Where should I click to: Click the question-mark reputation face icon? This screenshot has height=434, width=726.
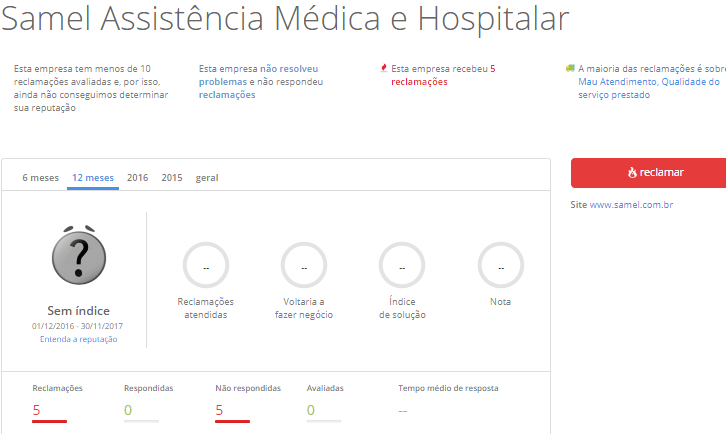(x=79, y=255)
